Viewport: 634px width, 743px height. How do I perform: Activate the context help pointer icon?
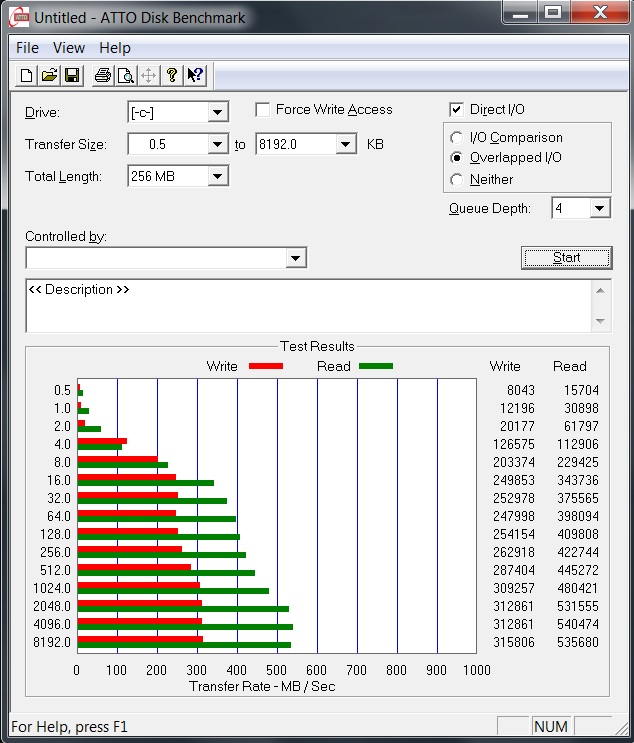click(x=195, y=76)
